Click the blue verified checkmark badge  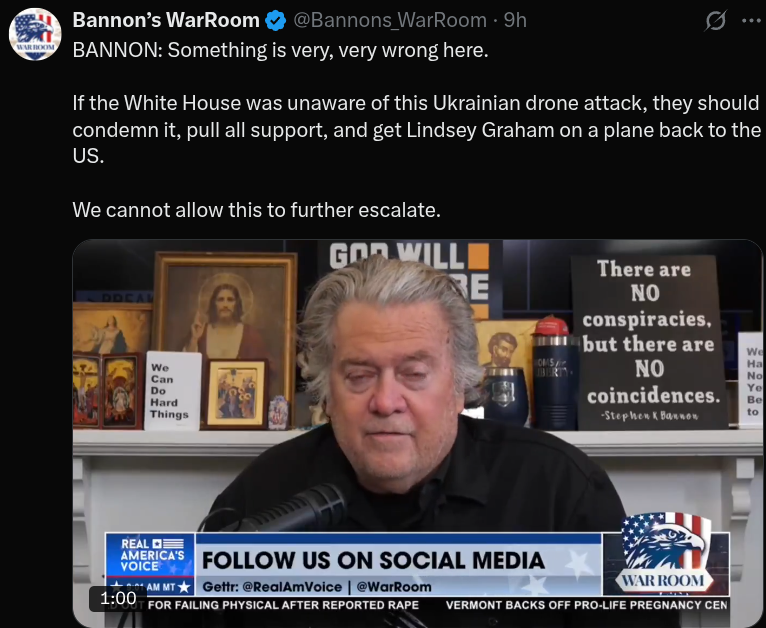pyautogui.click(x=276, y=21)
